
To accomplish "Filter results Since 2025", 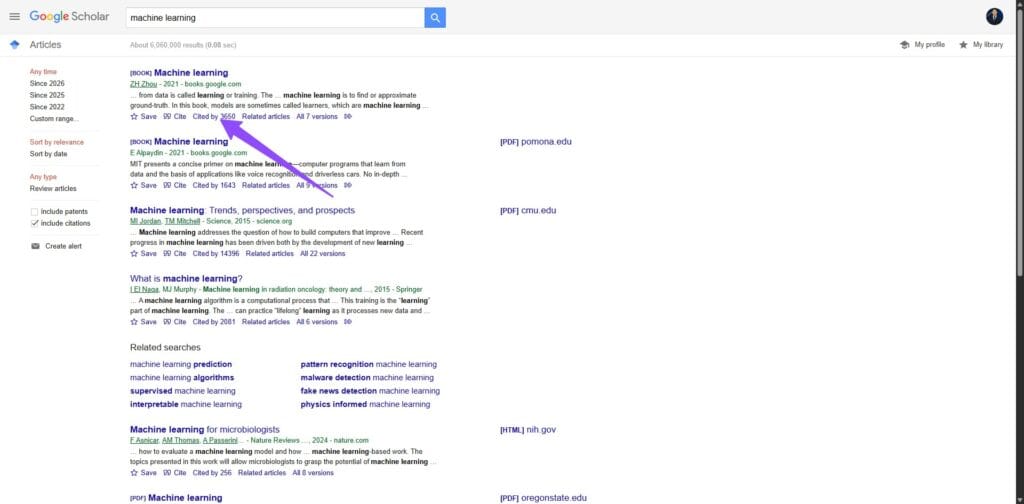I will pos(47,95).
